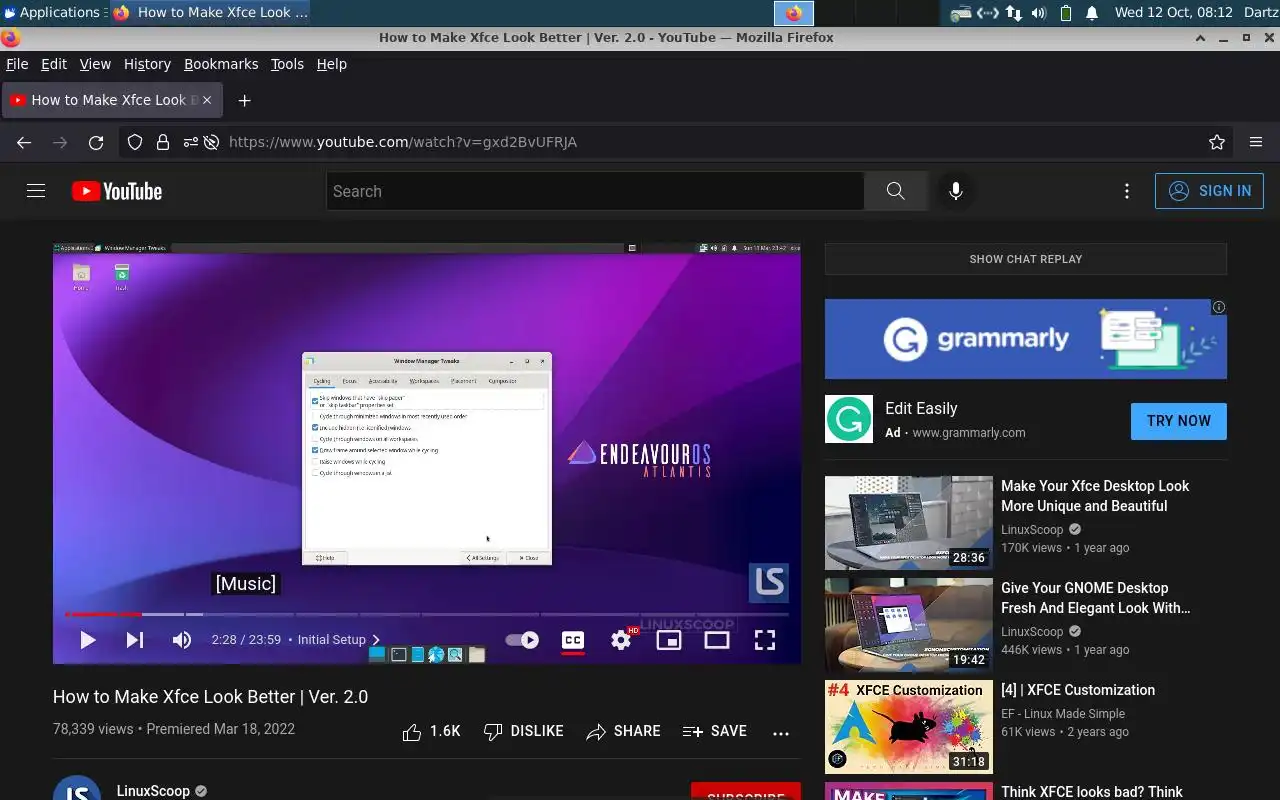
Task: Save video to playlist
Action: click(715, 732)
